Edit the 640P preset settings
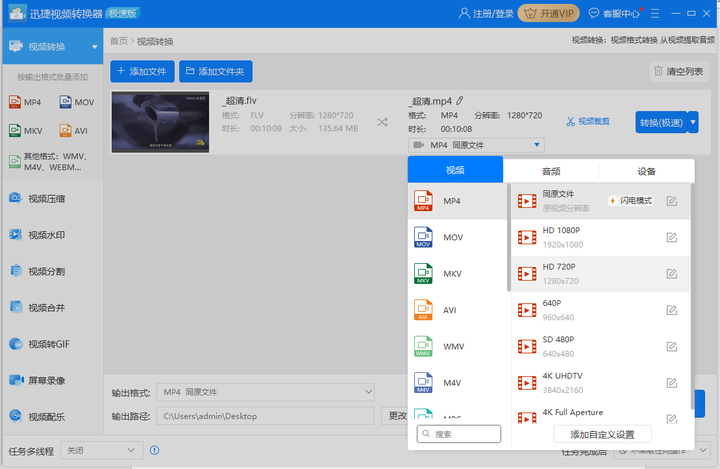Screen dimensions: 720x469 click(671, 310)
